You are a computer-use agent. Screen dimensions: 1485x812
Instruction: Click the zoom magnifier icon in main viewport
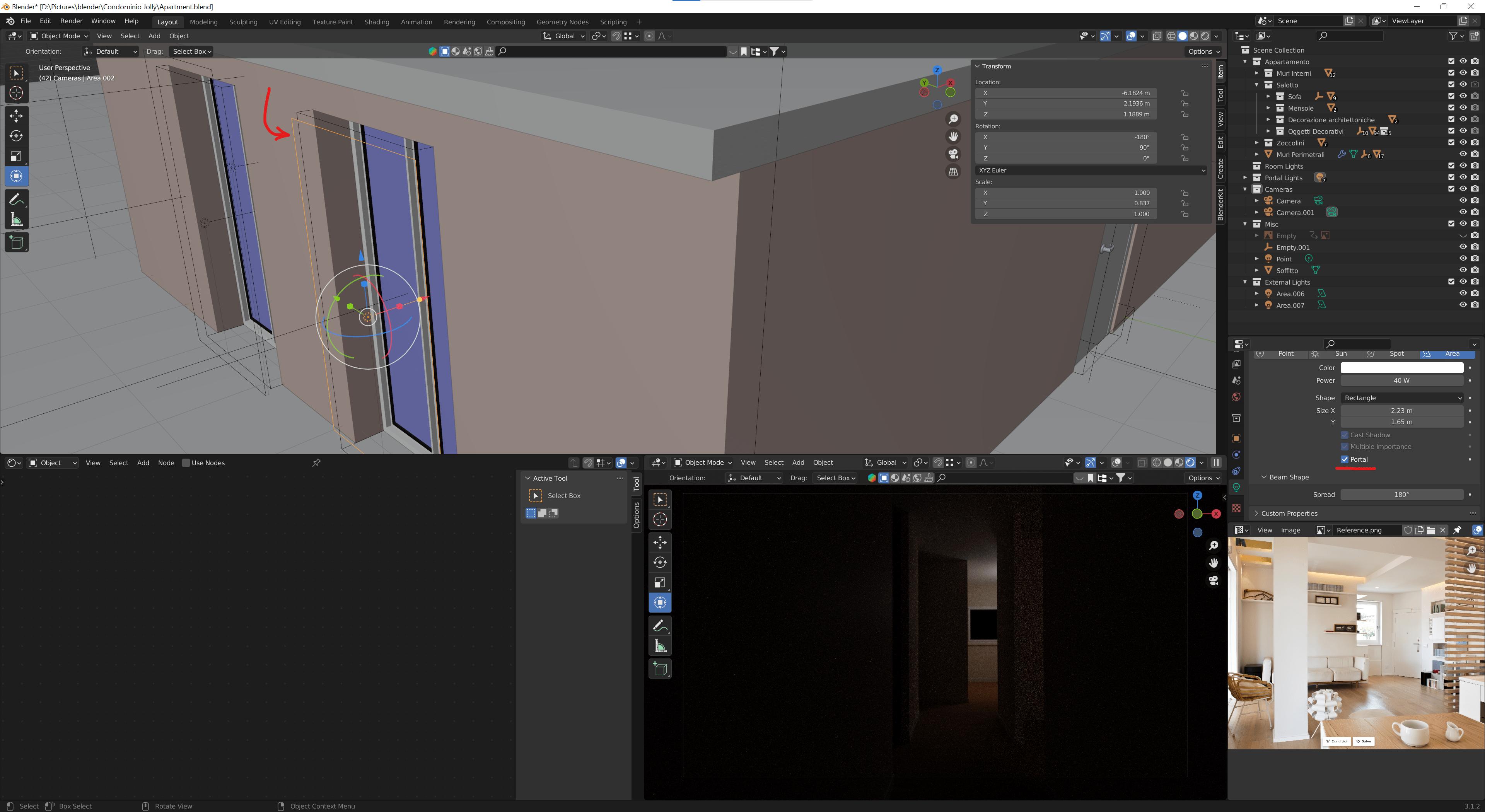coord(954,119)
